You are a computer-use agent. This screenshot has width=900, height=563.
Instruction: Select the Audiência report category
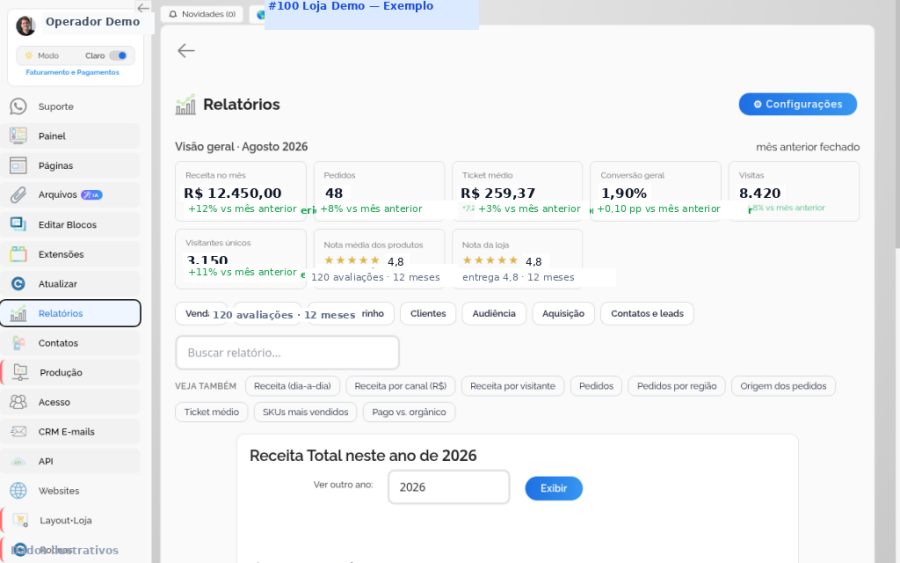click(494, 313)
